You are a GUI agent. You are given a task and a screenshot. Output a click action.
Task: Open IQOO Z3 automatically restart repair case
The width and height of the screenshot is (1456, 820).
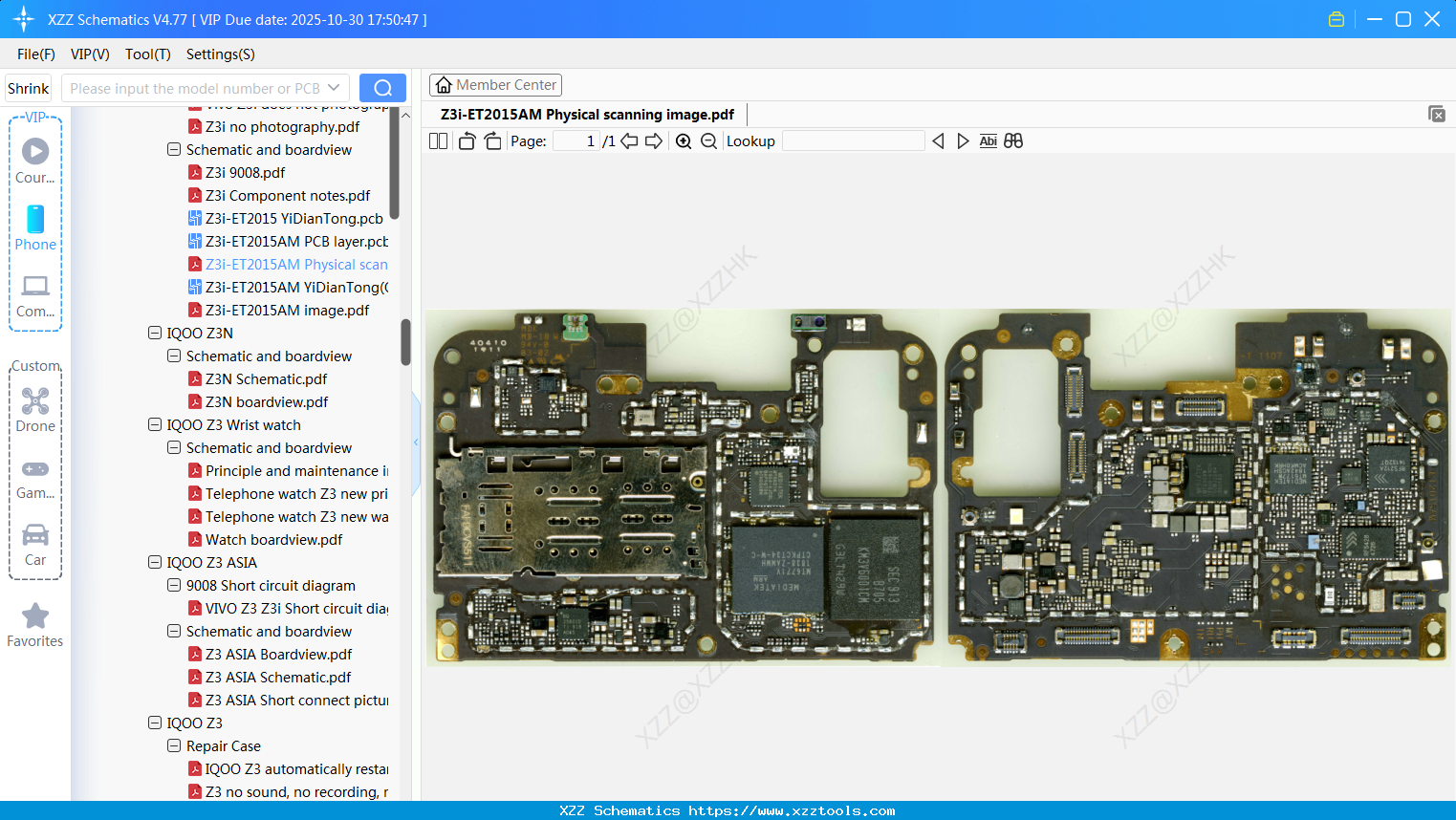[x=289, y=769]
